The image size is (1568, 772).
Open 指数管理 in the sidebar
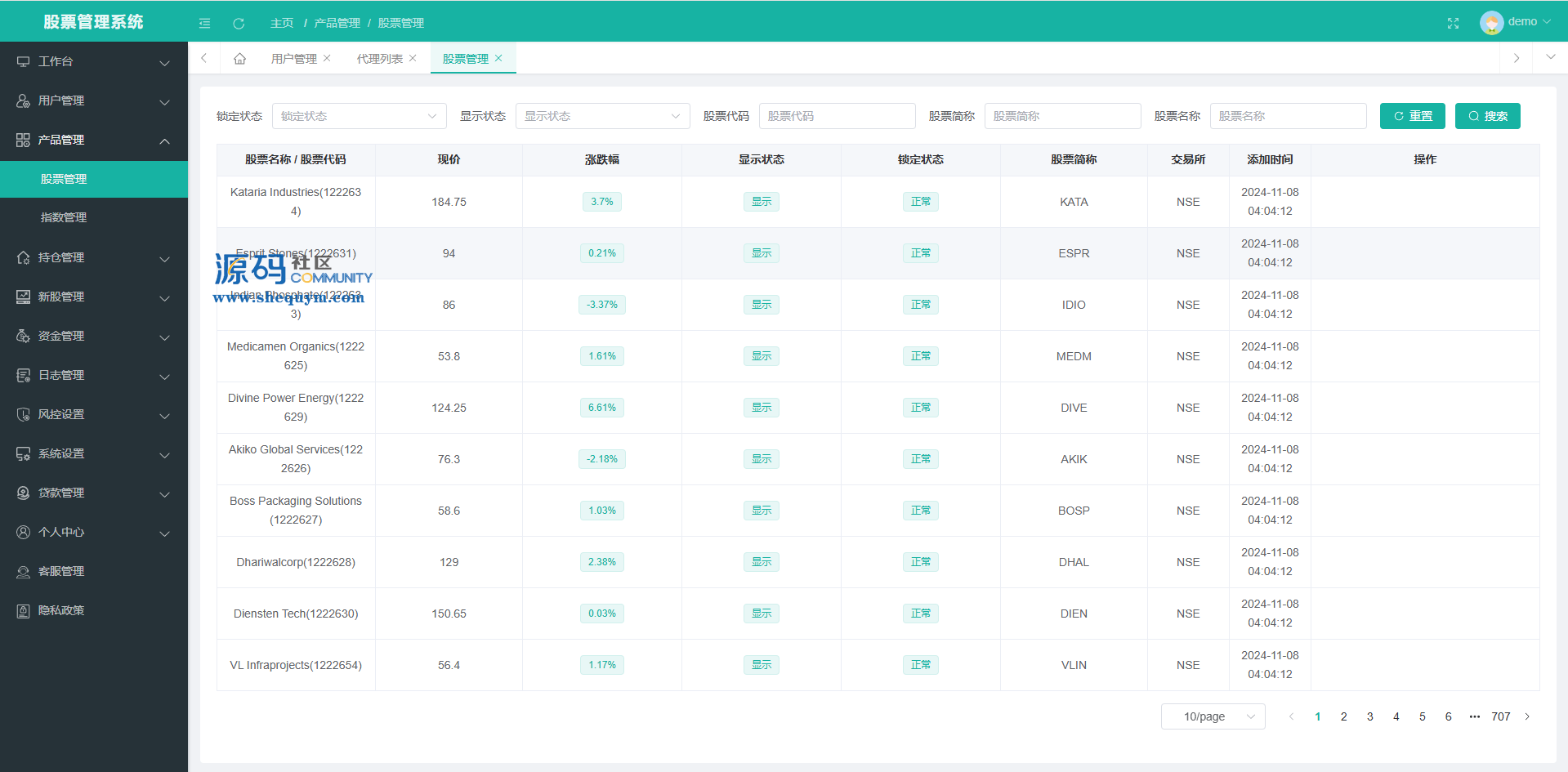point(64,217)
